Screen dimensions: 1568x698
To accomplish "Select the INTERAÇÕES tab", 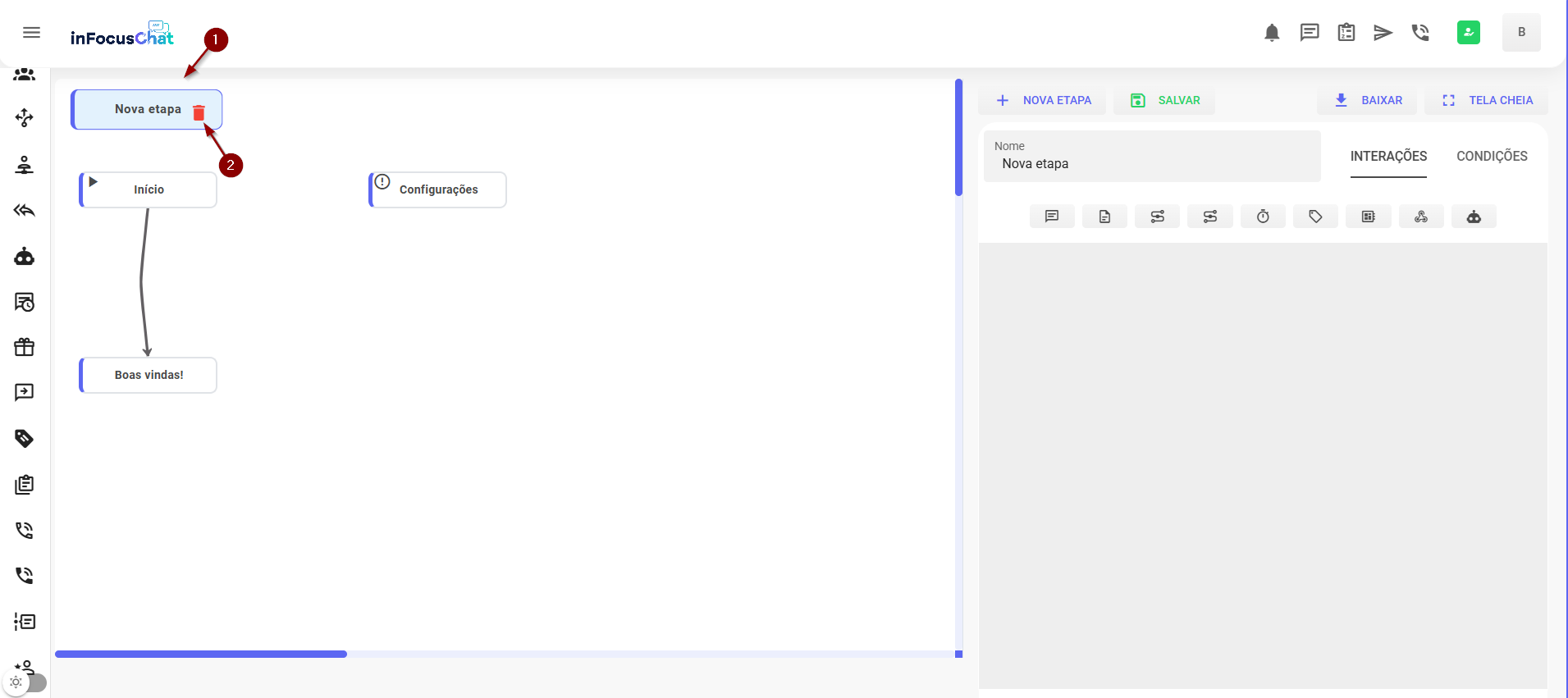I will point(1388,156).
